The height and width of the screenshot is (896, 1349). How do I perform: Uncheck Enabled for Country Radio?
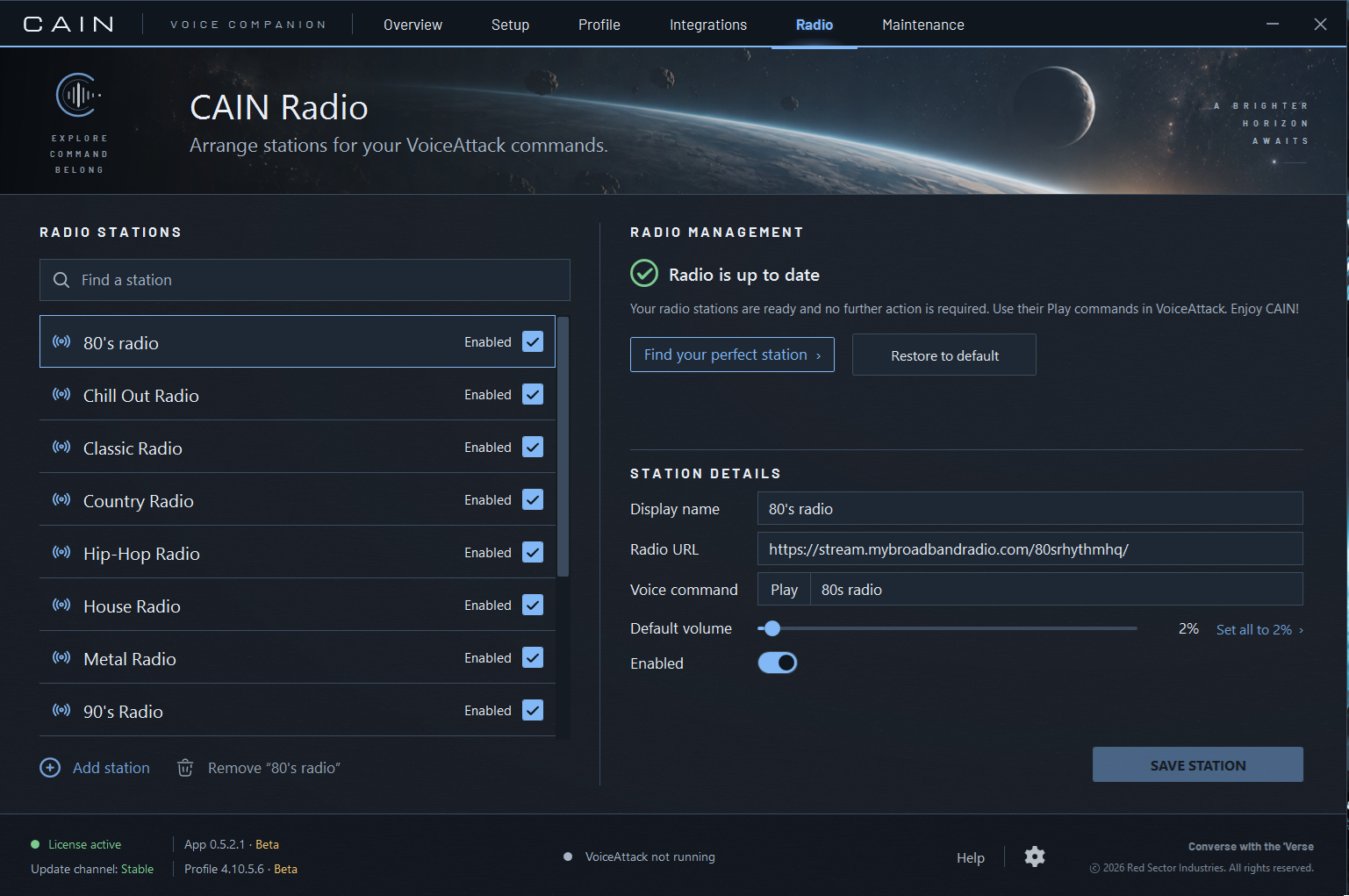tap(533, 499)
